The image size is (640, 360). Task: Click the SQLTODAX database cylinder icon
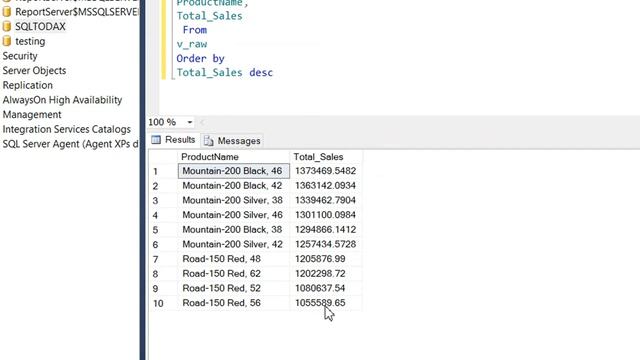[x=7, y=27]
